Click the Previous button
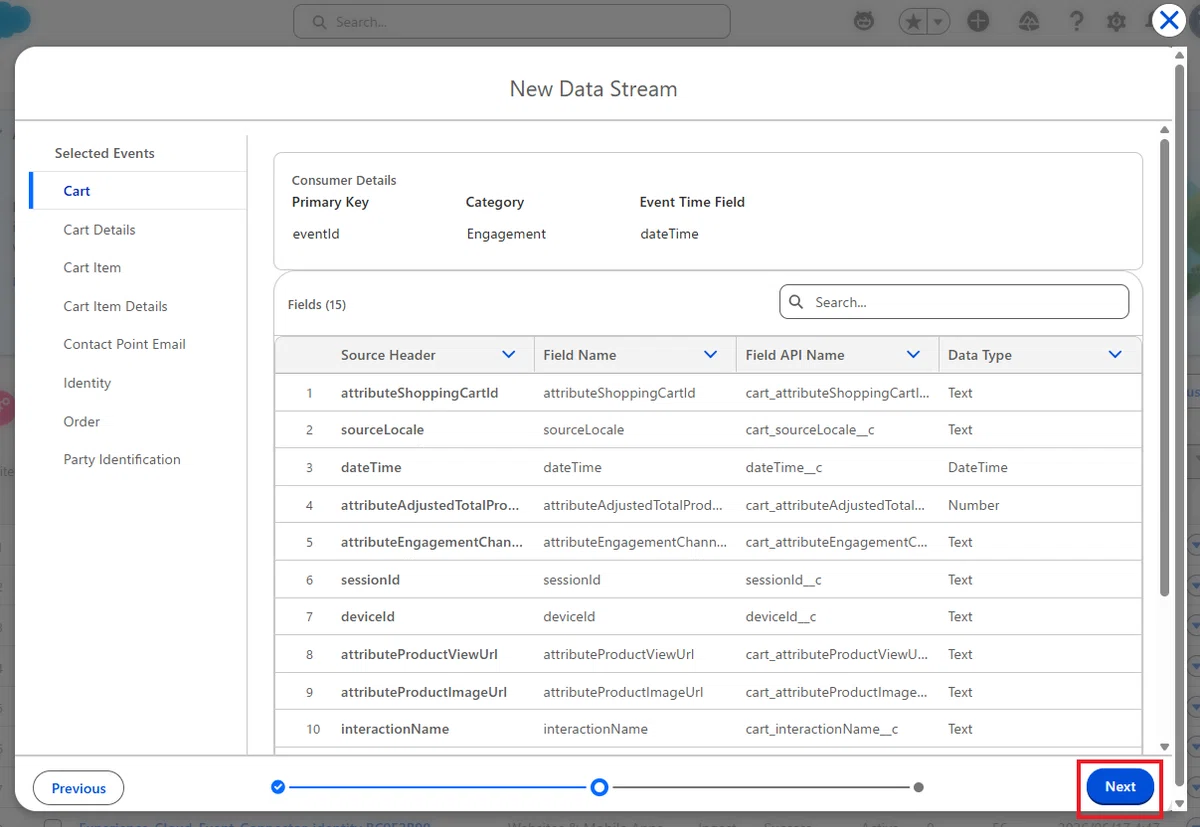Viewport: 1200px width, 827px height. coord(78,788)
